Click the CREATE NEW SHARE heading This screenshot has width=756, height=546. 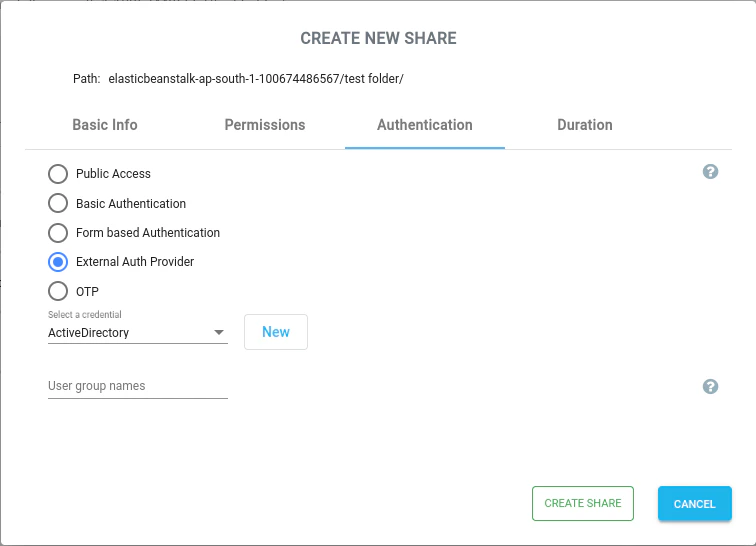tap(378, 38)
